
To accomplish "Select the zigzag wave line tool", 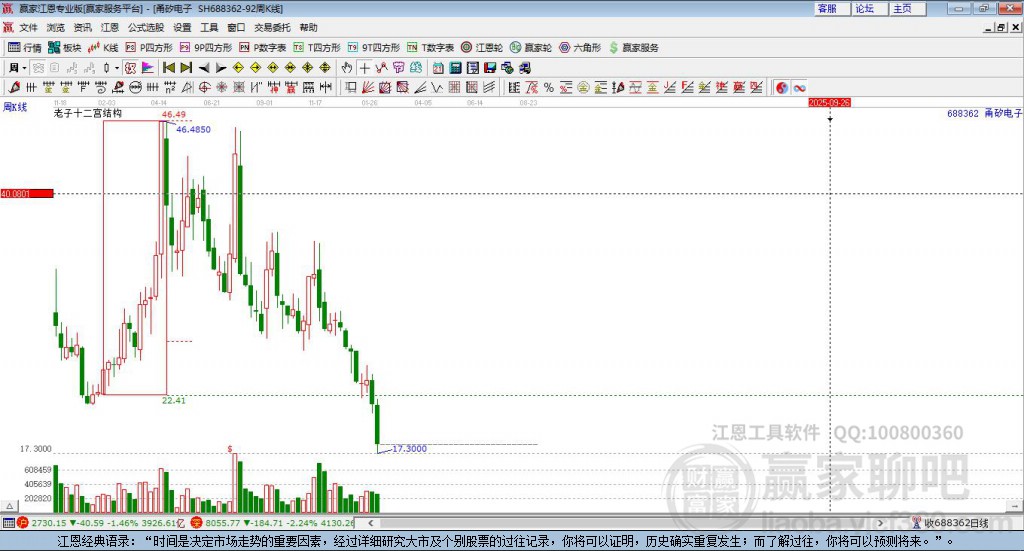I will tap(436, 87).
